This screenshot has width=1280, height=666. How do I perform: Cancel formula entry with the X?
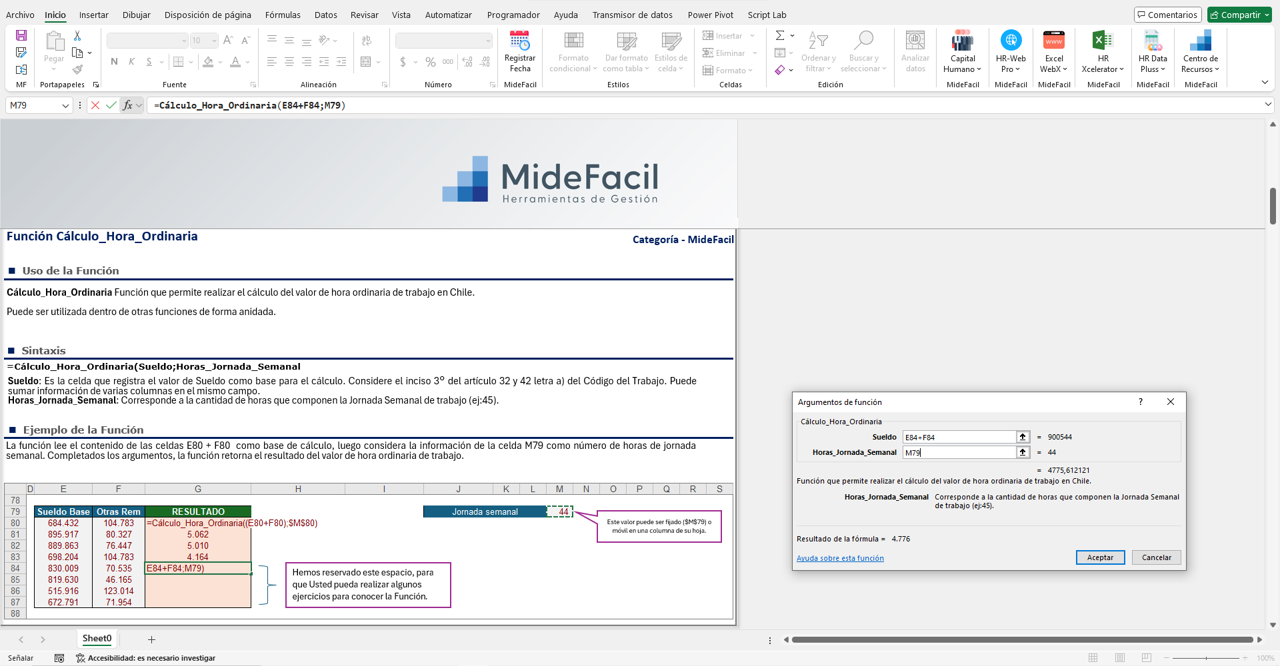[97, 104]
